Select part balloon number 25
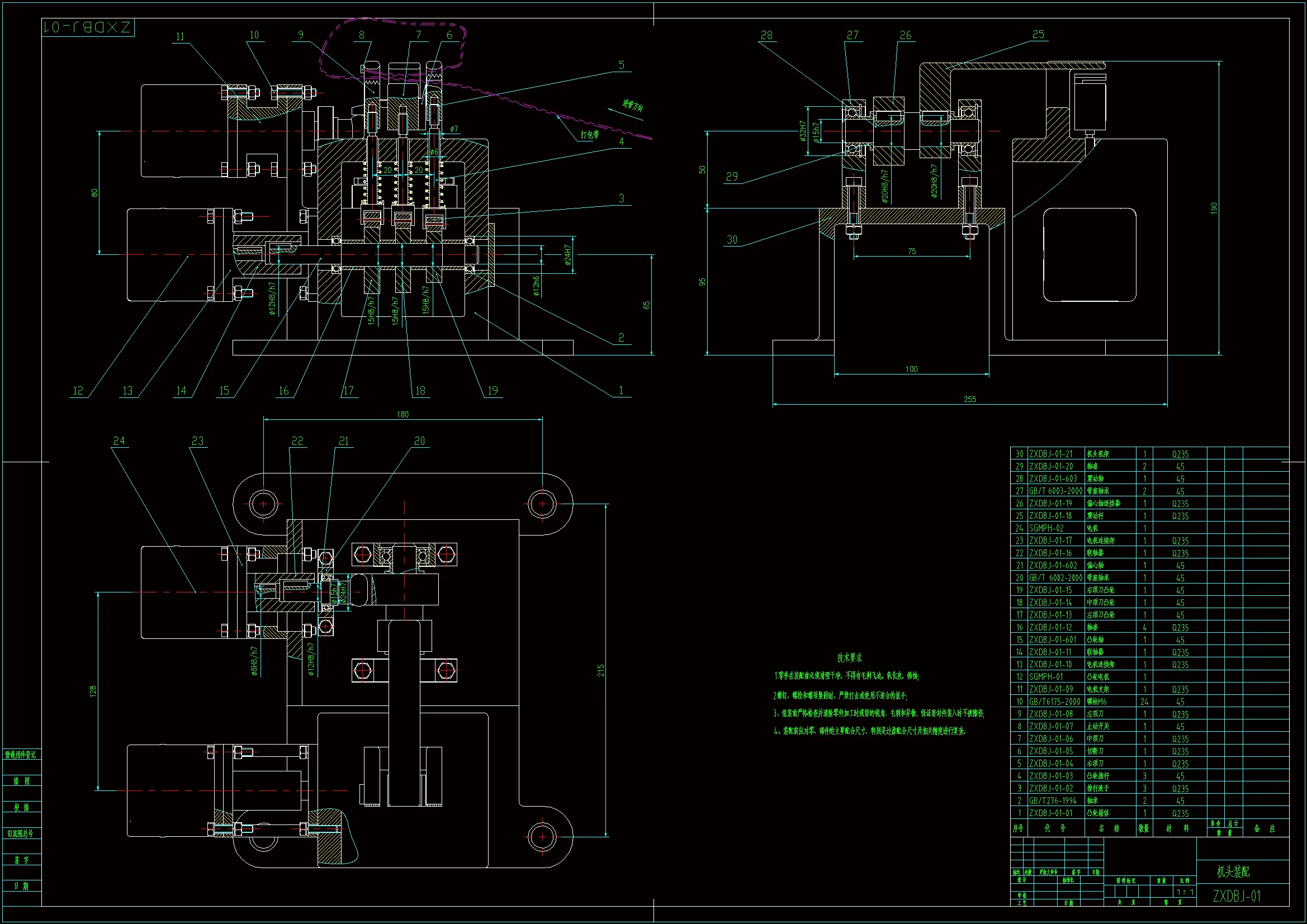This screenshot has width=1307, height=924. pos(1038,35)
